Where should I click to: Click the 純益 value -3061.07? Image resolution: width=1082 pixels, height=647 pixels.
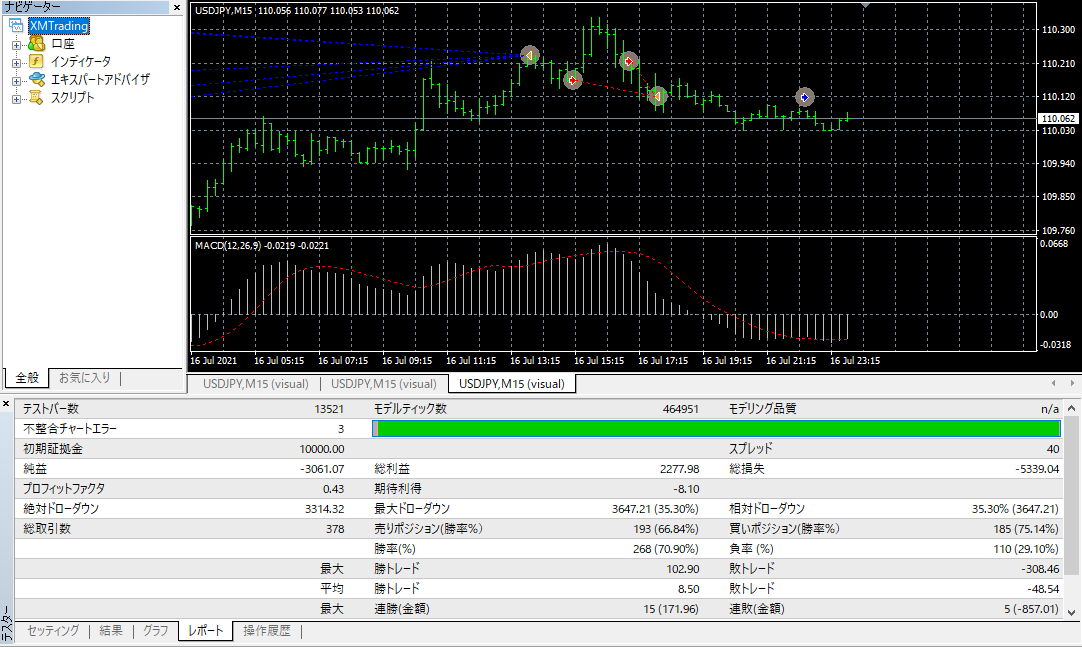pyautogui.click(x=322, y=469)
